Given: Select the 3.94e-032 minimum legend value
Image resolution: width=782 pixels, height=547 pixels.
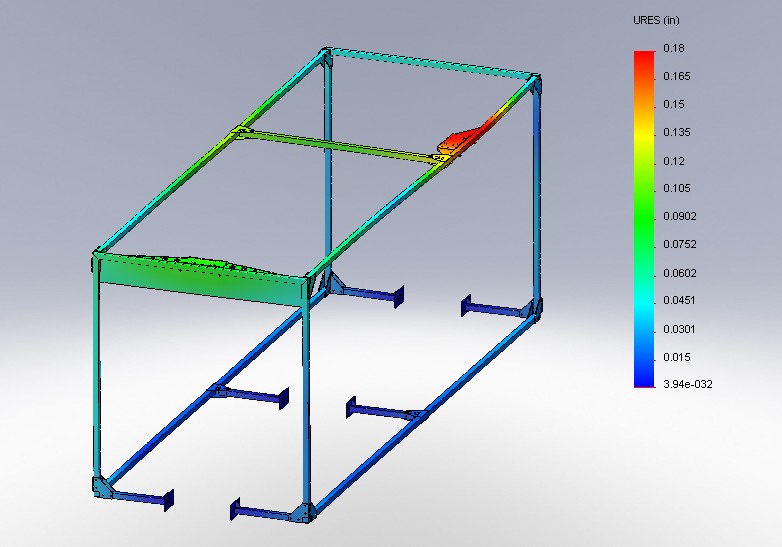Looking at the screenshot, I should click(688, 384).
